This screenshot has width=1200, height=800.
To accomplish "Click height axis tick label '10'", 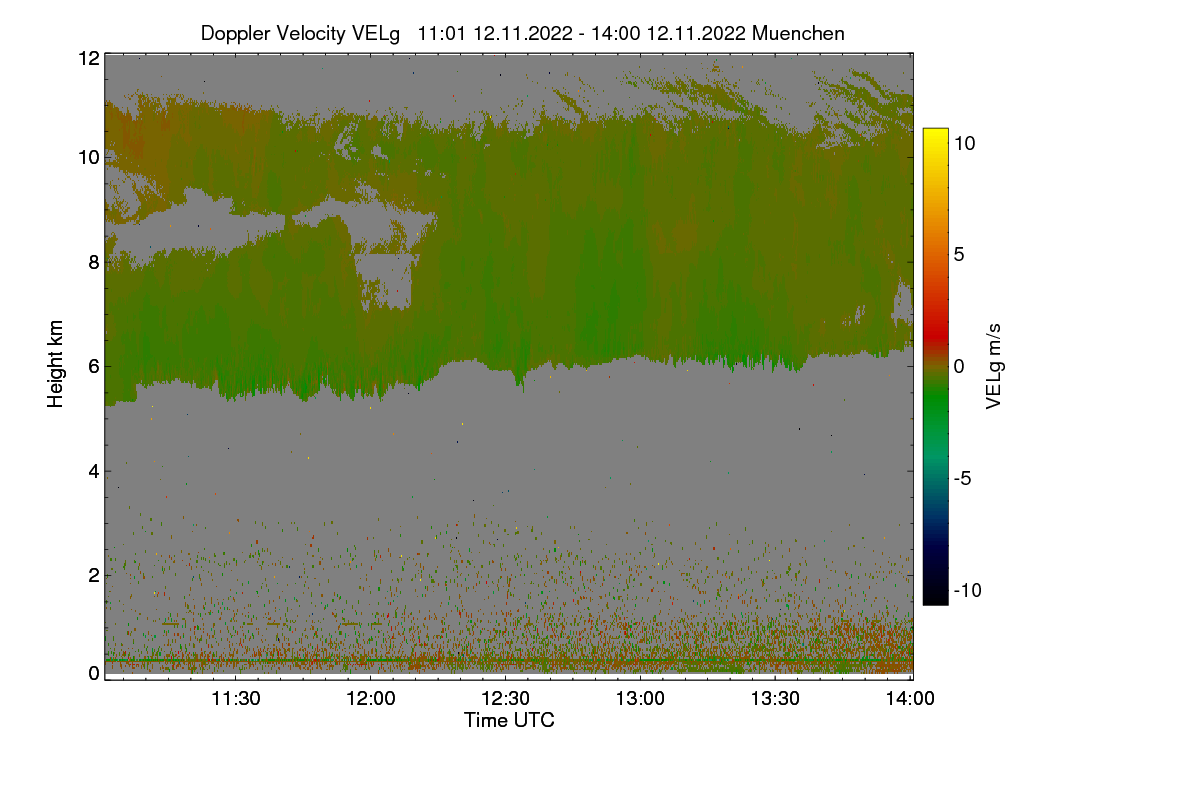I will [88, 157].
